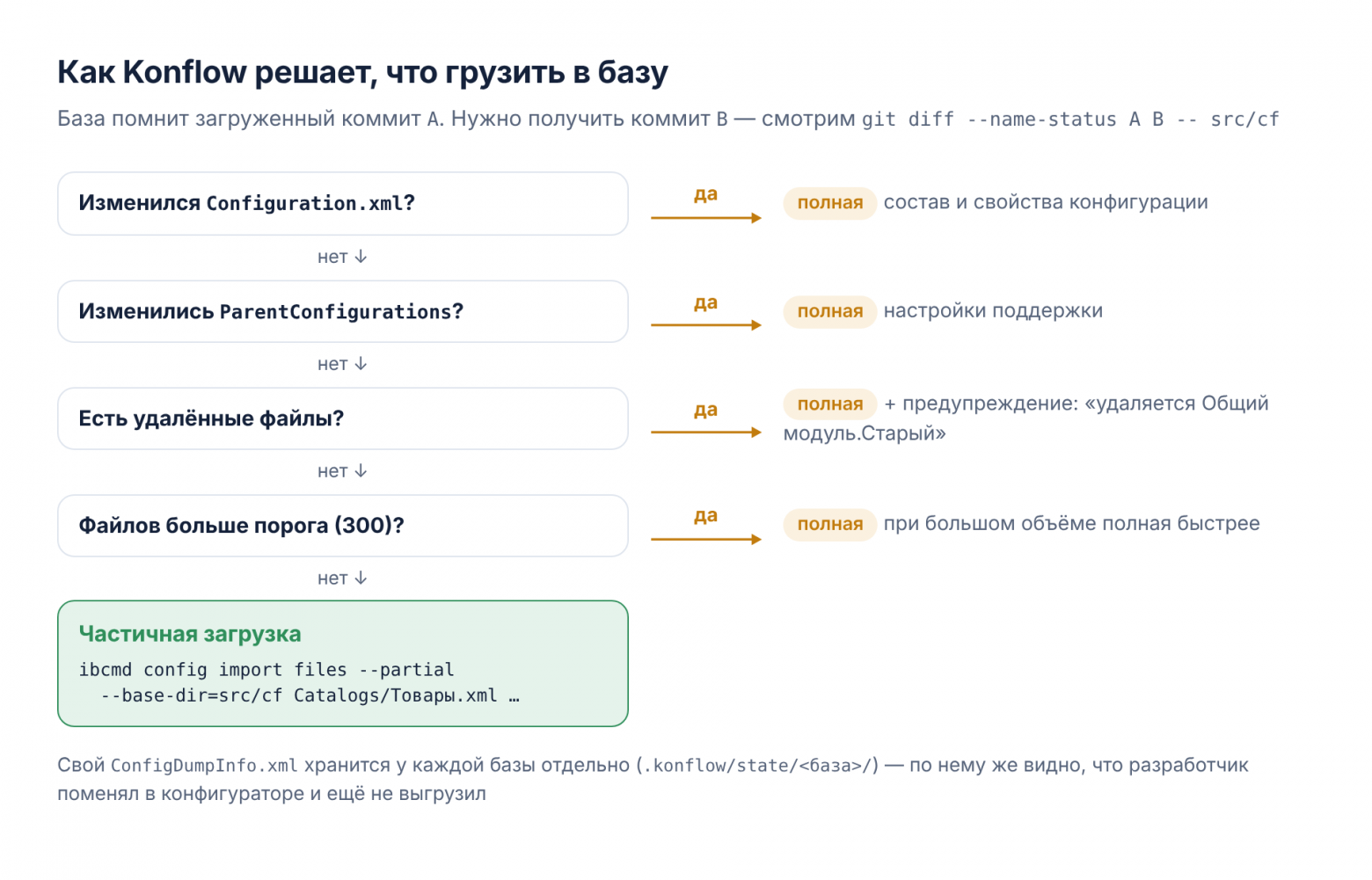Screen dimensions: 1372x880
Task: Click the heading "Как Konflow решает, что грузить в базу"
Action: pos(362,73)
